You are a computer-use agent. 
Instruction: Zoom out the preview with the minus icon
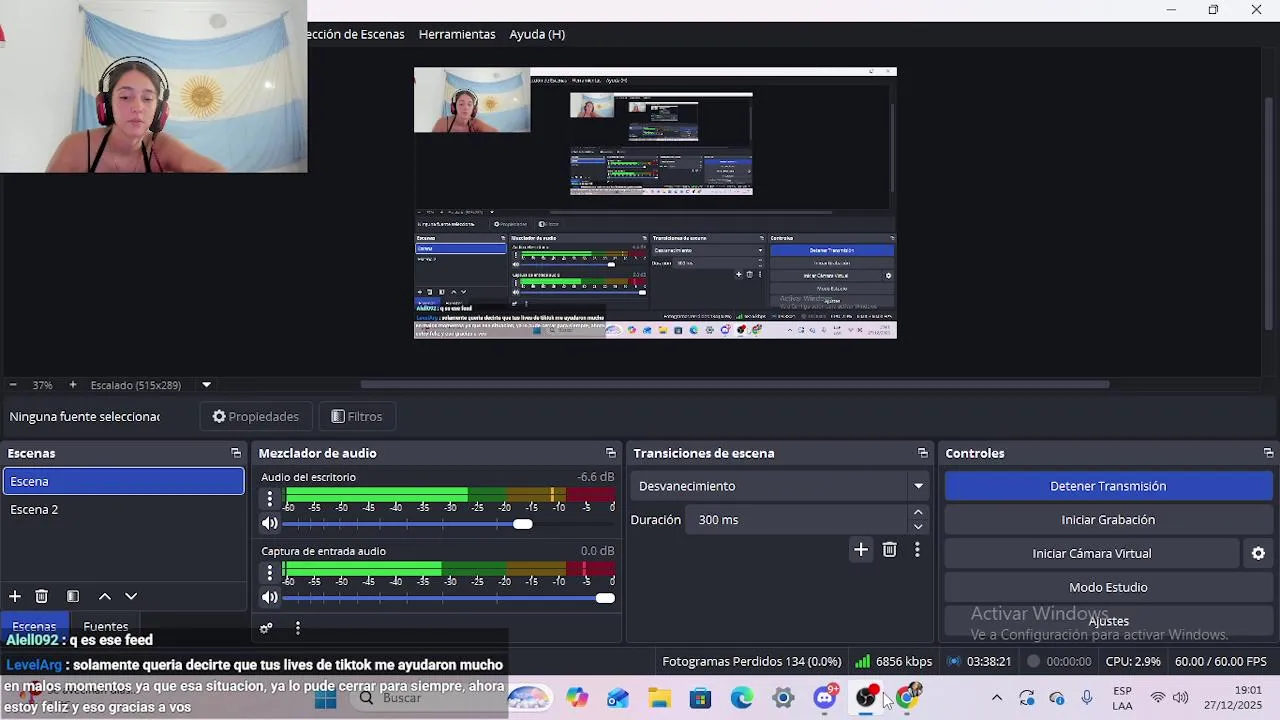point(13,385)
